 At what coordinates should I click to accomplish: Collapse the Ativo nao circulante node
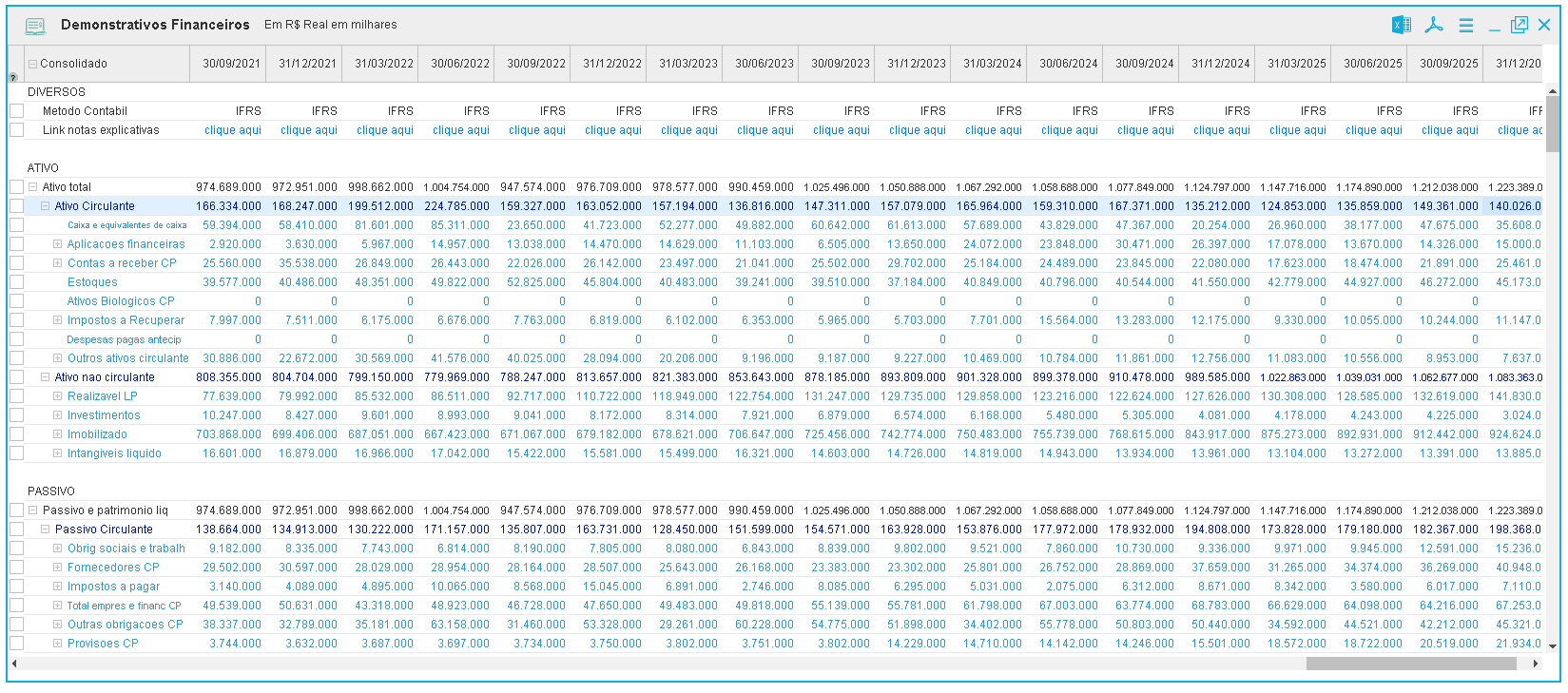45,377
